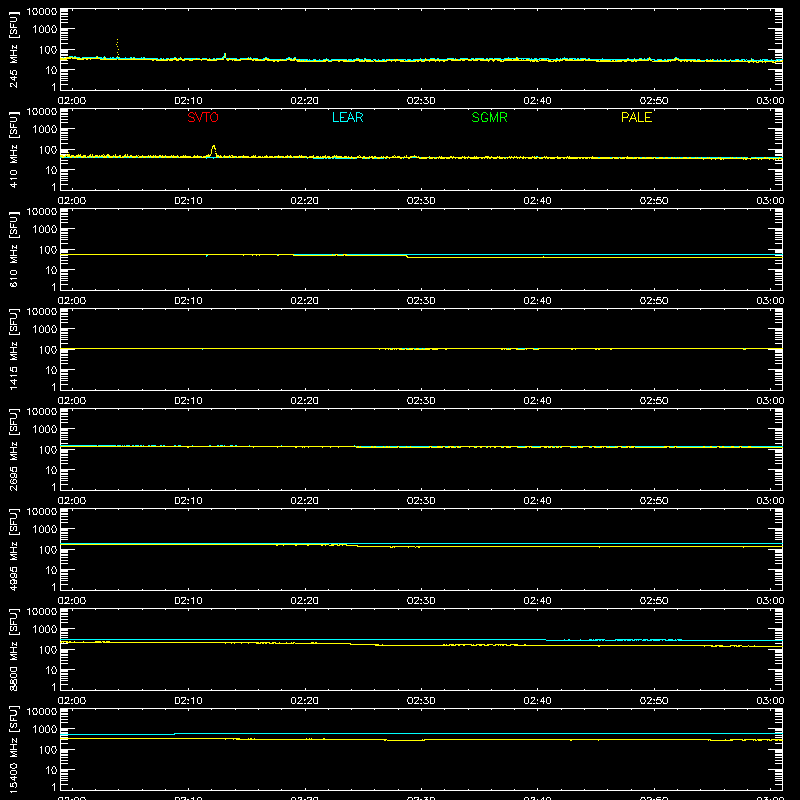Click the 10000 y-axis label of 15400 MHz plot
Screen dimensions: 800x800
click(42, 712)
